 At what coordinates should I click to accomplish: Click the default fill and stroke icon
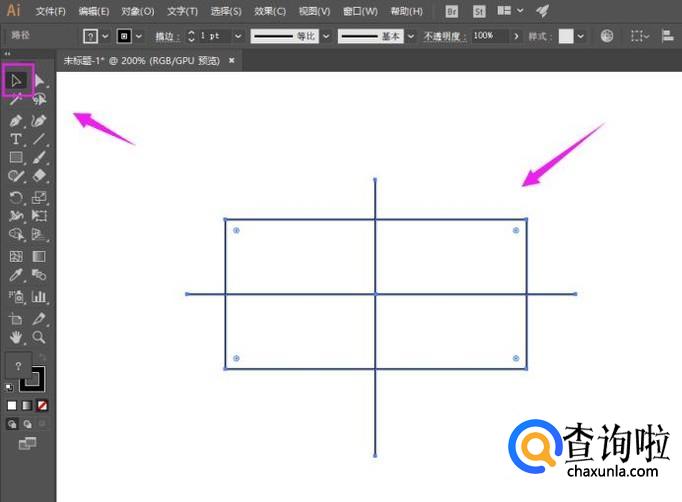click(x=10, y=387)
